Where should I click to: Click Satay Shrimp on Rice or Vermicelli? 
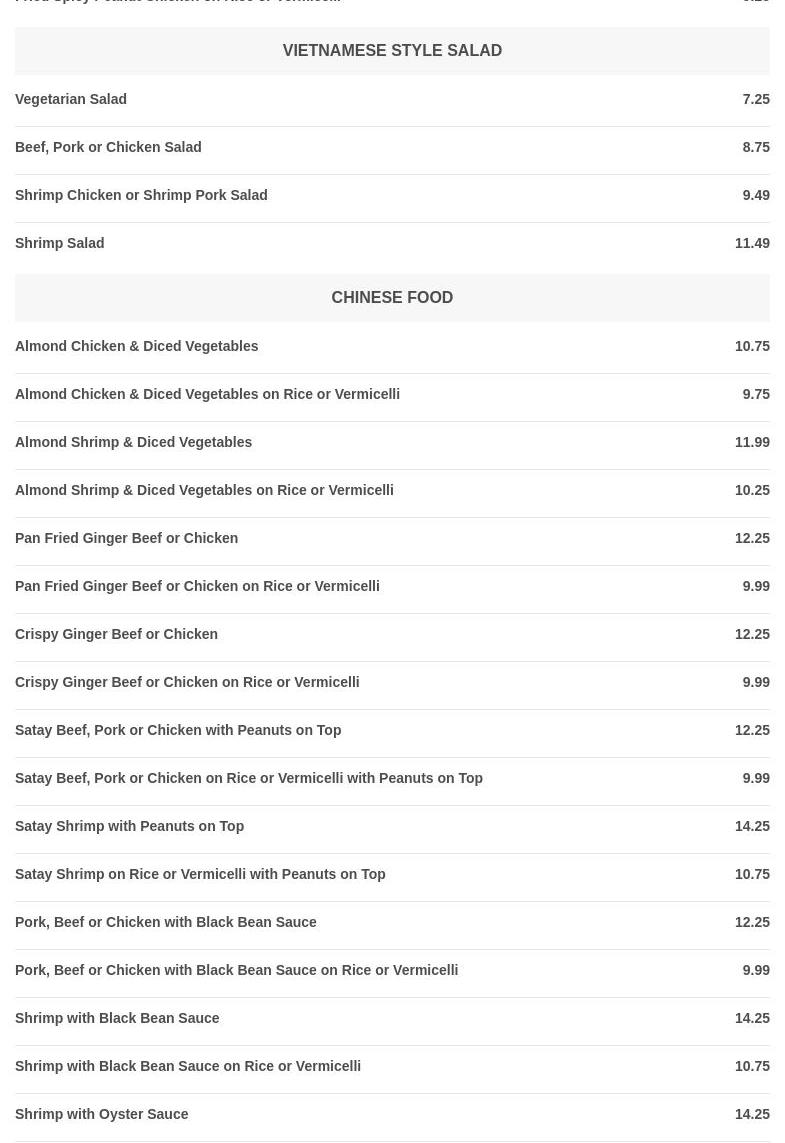coord(200,874)
